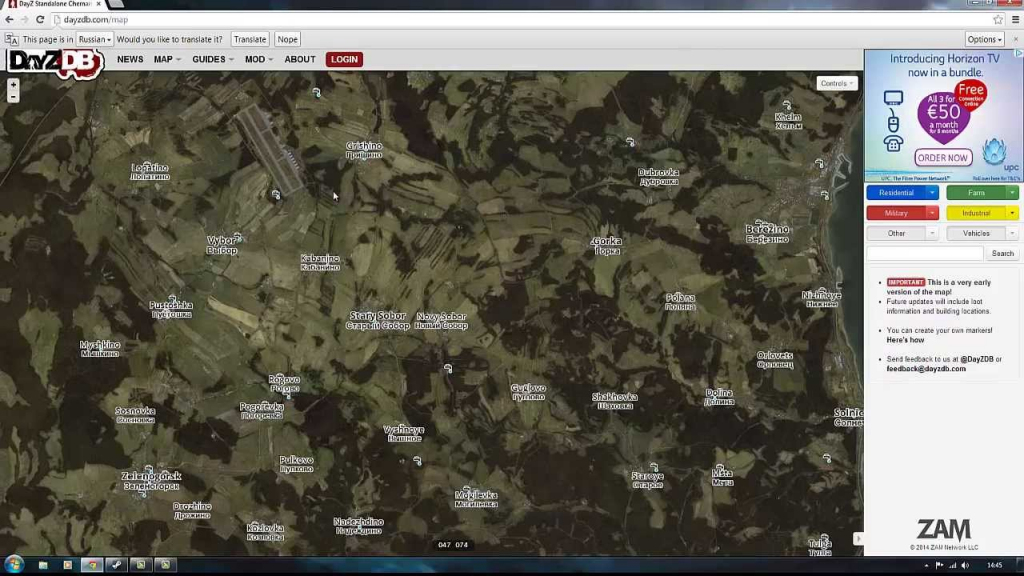
Task: Toggle the Residential filter button
Action: (896, 193)
